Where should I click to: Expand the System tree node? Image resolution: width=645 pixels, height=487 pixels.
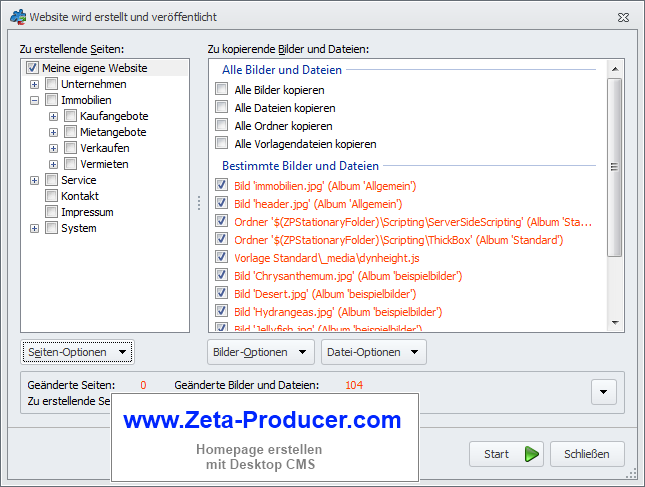click(35, 229)
